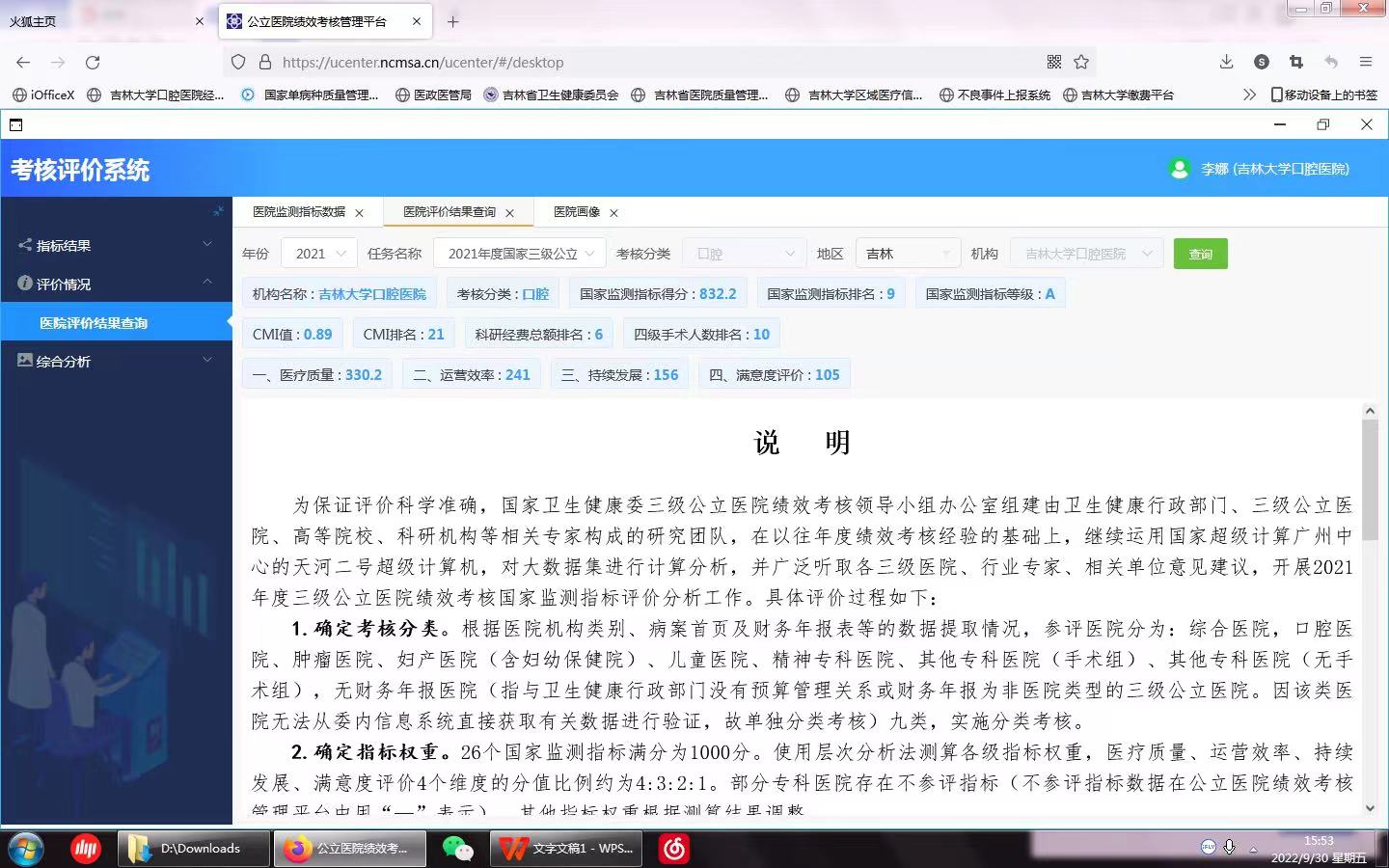Screen dimensions: 1389x868
Task: Open the 吉林省卫生健康委员会 bookmark
Action: [551, 95]
